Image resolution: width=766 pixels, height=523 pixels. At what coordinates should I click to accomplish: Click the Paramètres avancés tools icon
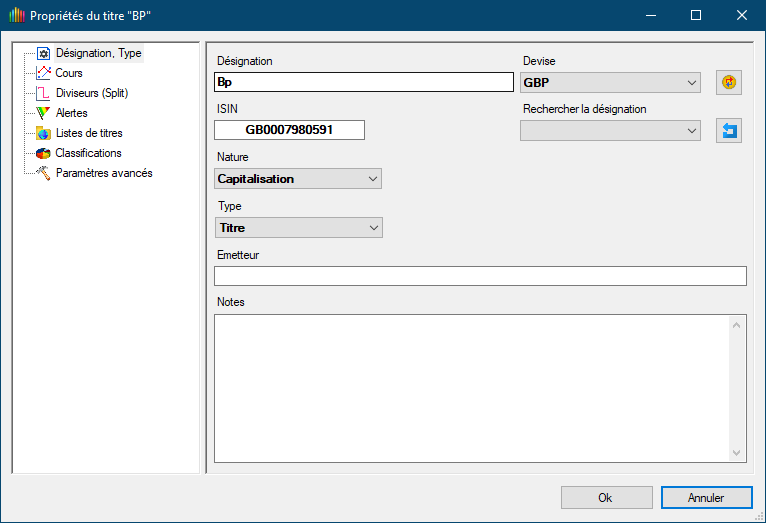(43, 173)
